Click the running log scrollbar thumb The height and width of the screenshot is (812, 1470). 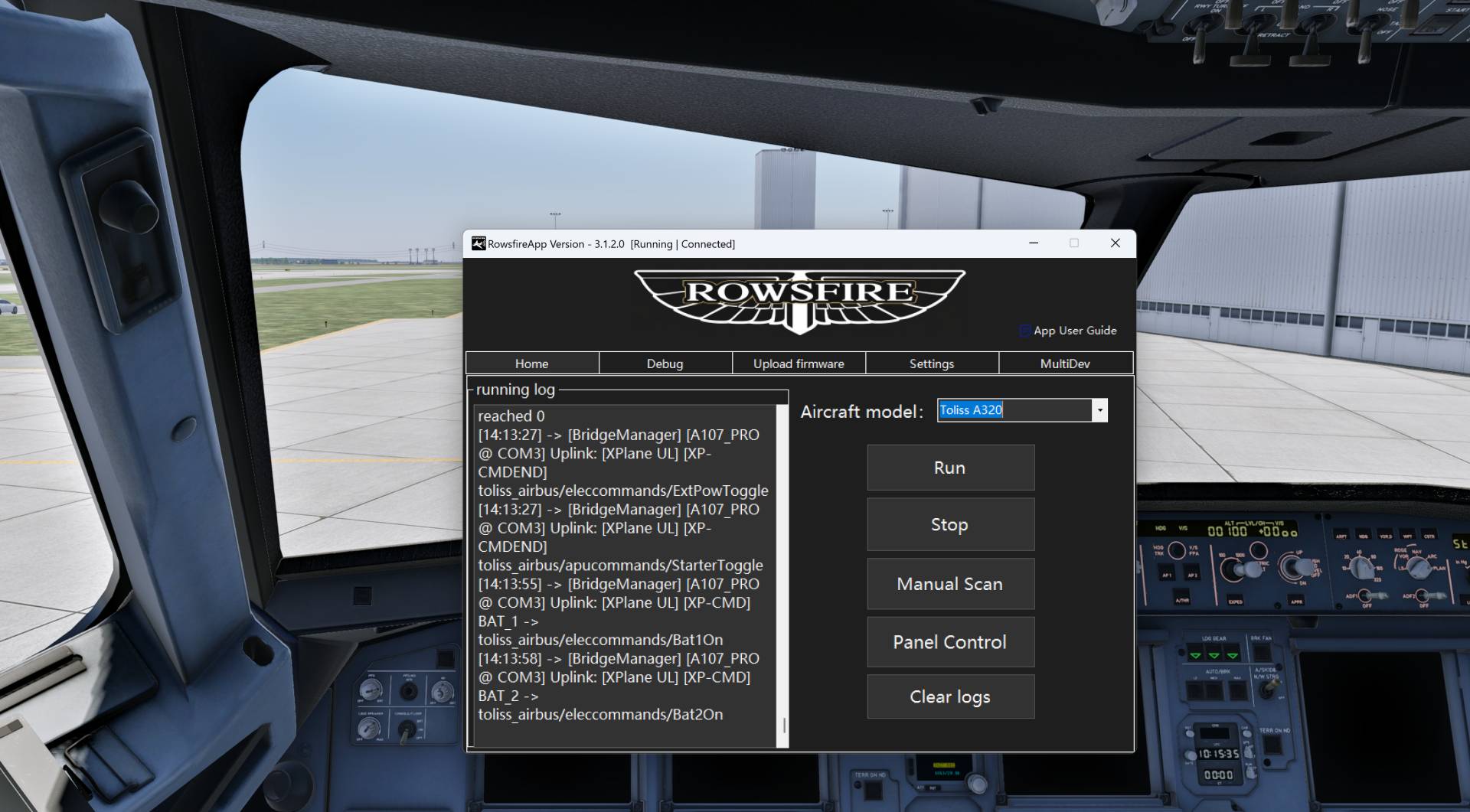coord(784,725)
